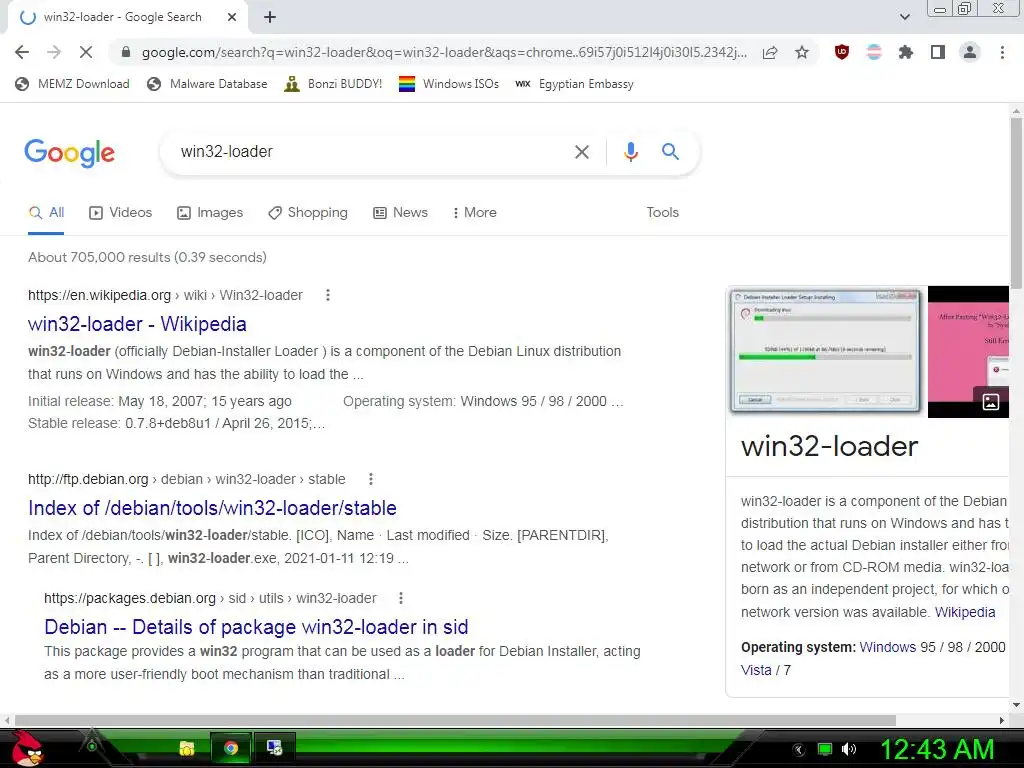Open the network computers taskbar app
This screenshot has height=768, width=1024.
275,748
